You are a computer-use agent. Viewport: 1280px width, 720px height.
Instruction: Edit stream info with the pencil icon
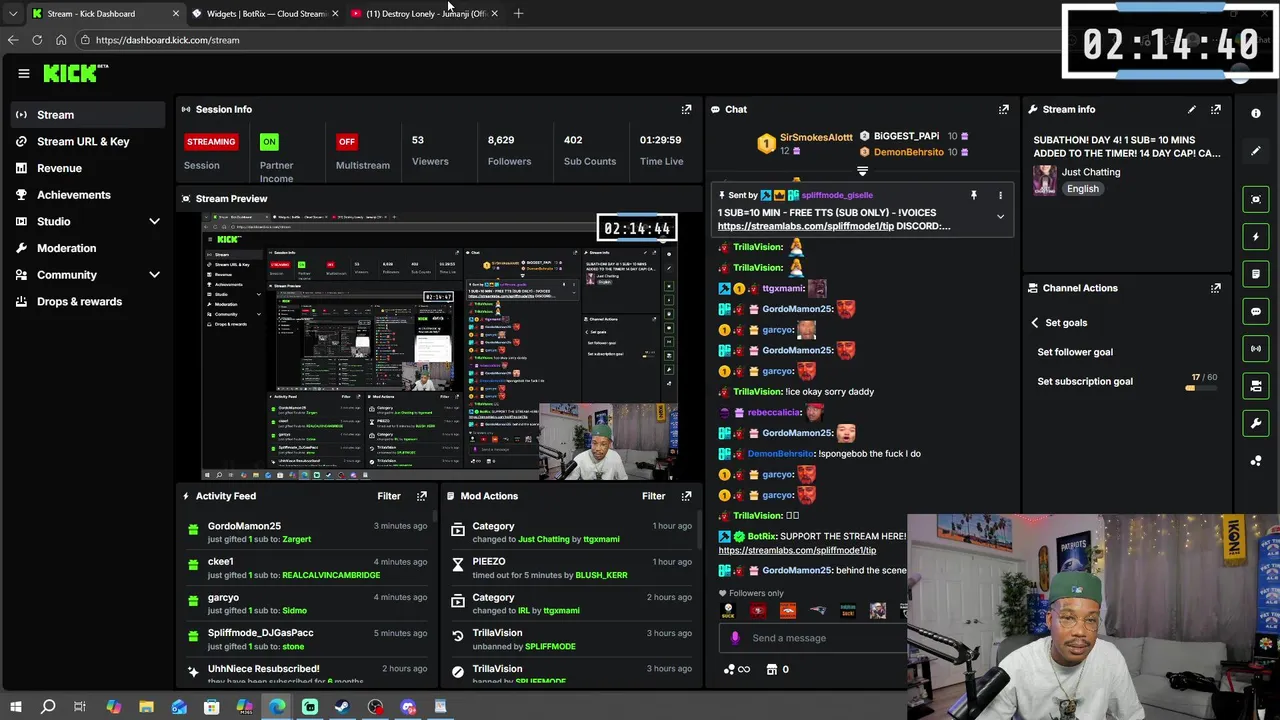(1192, 109)
